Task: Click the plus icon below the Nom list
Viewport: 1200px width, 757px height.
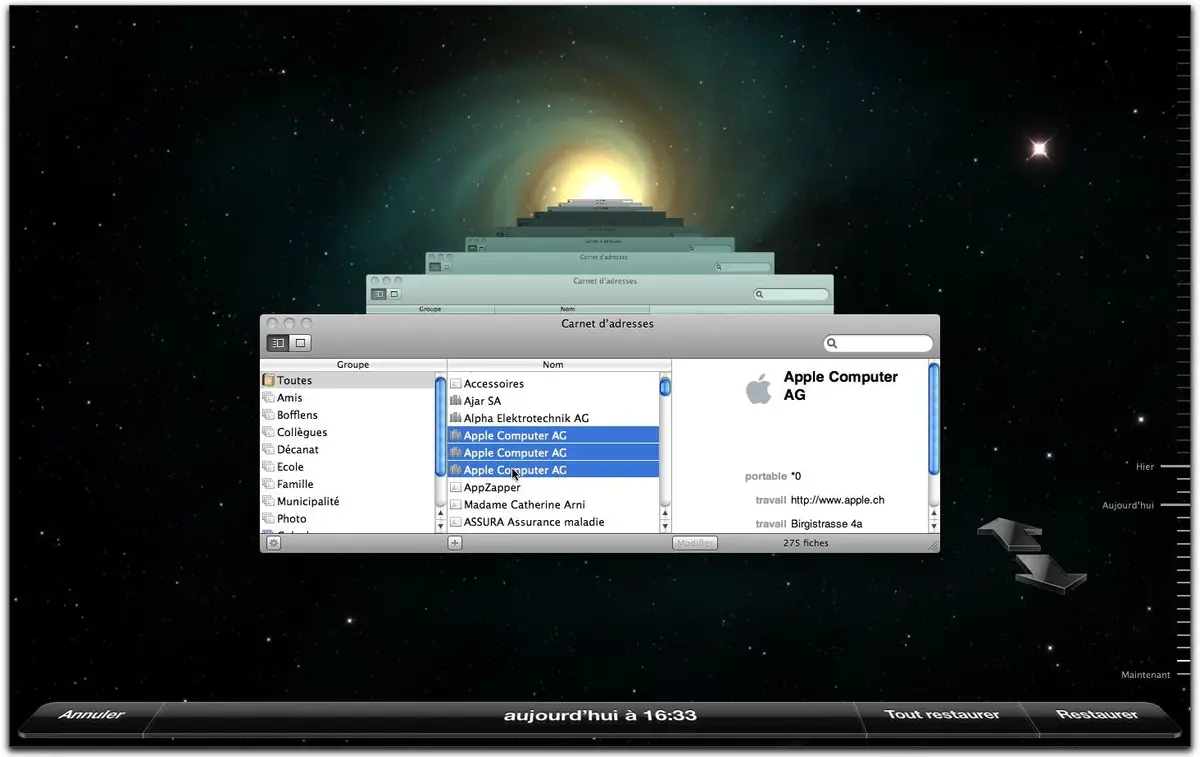Action: [455, 543]
